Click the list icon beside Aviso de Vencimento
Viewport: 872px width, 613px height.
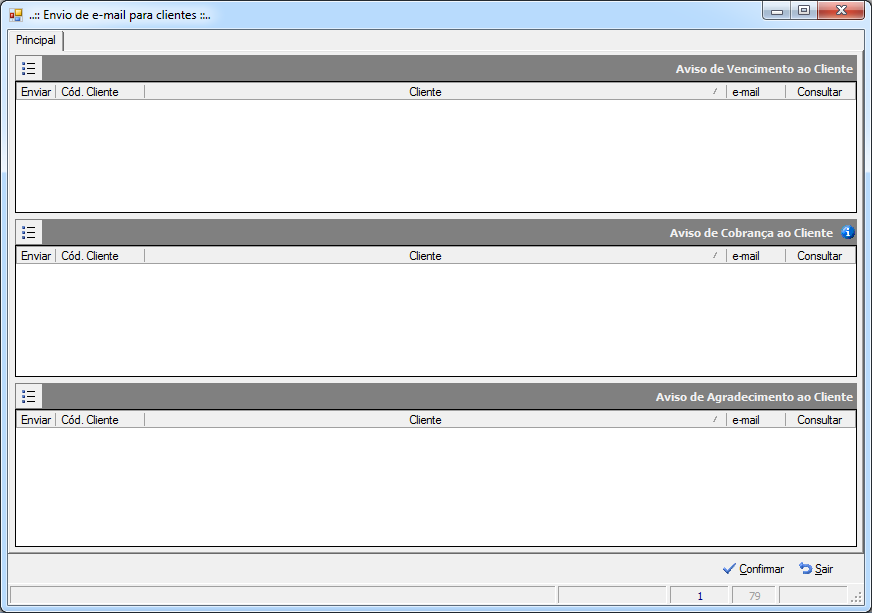click(x=29, y=68)
